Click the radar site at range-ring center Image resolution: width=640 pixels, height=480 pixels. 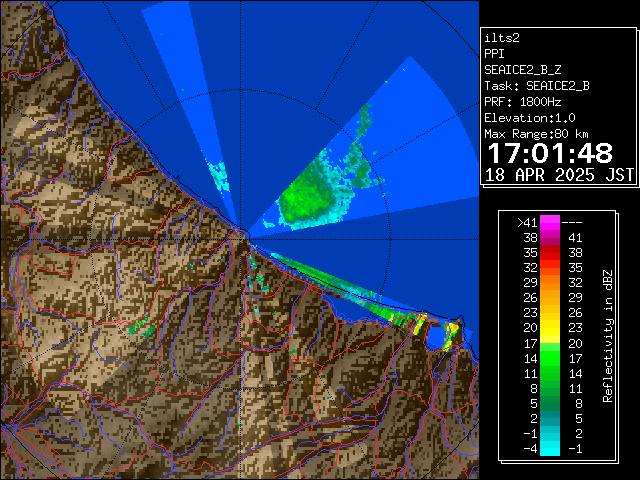click(240, 239)
